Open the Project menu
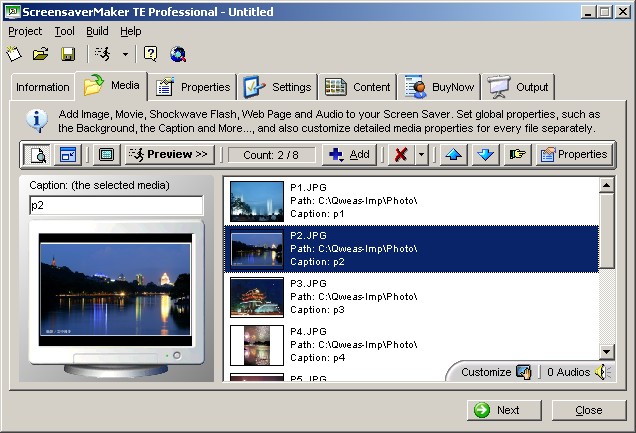The height and width of the screenshot is (433, 636). (x=25, y=31)
